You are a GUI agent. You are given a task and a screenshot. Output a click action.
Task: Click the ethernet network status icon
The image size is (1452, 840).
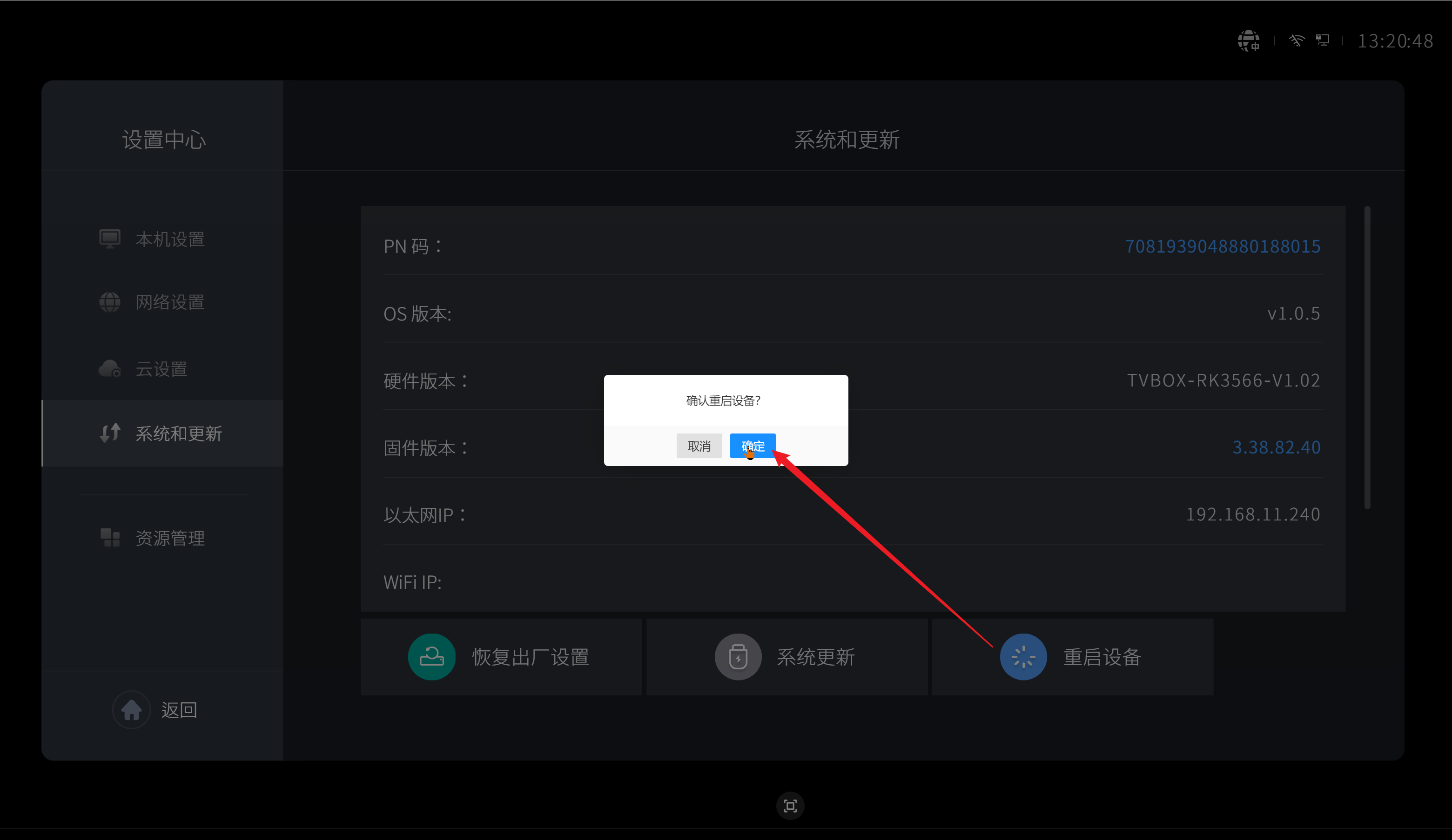(1323, 40)
